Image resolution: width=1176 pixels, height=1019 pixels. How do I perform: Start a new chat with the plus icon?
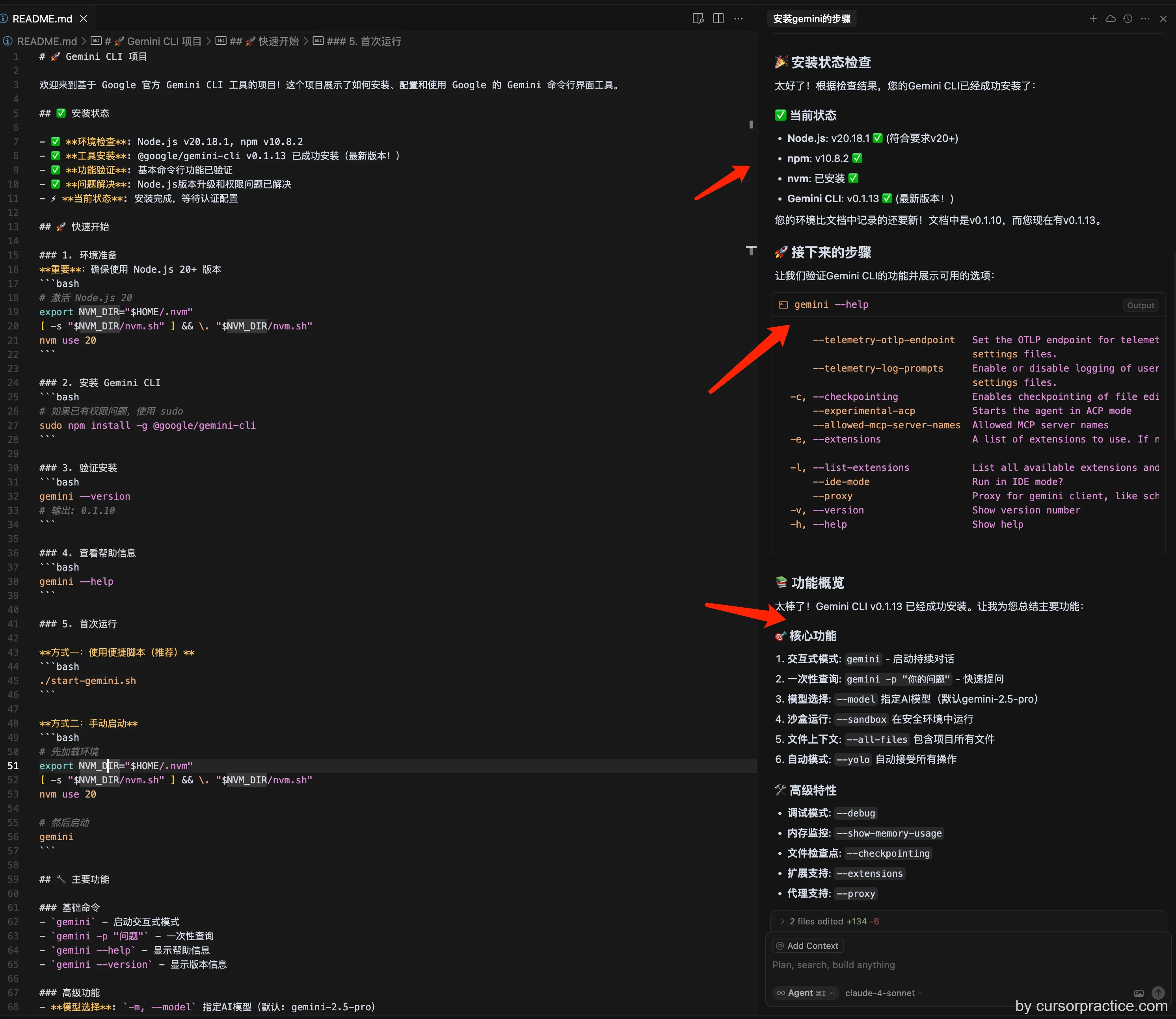point(1092,19)
